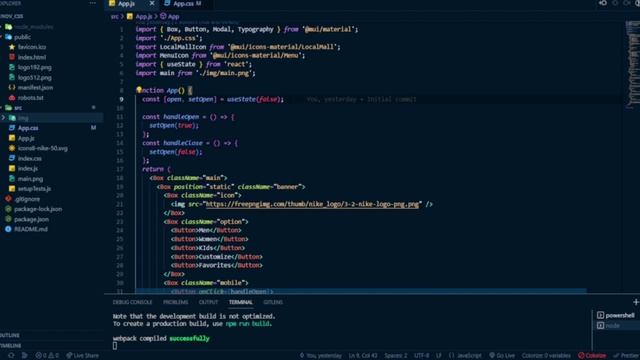This screenshot has width=640, height=360.
Task: Expand the Outline section
Action: point(10,336)
